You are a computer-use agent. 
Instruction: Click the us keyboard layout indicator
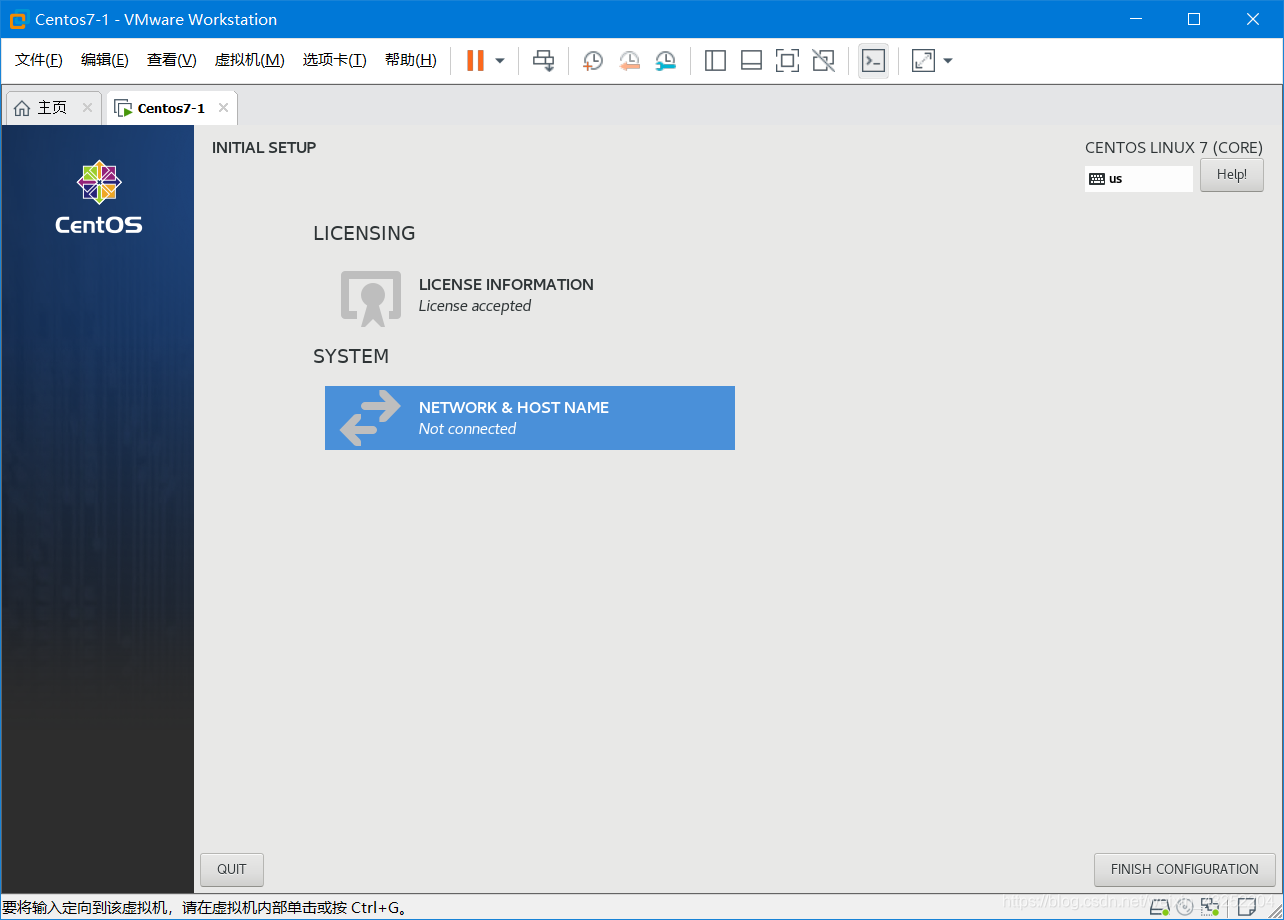[1139, 179]
